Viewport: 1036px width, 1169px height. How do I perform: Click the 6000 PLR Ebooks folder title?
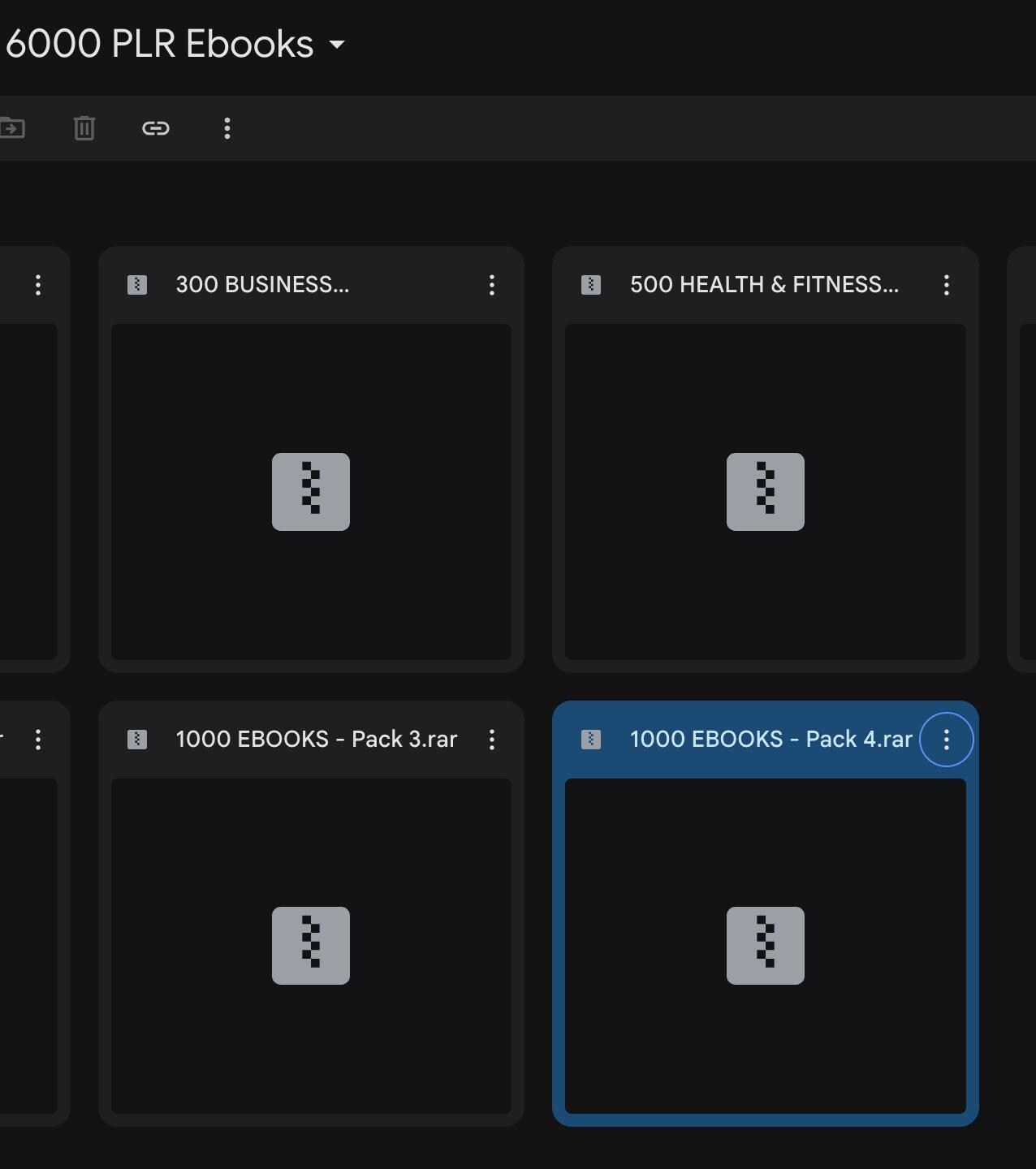point(159,44)
